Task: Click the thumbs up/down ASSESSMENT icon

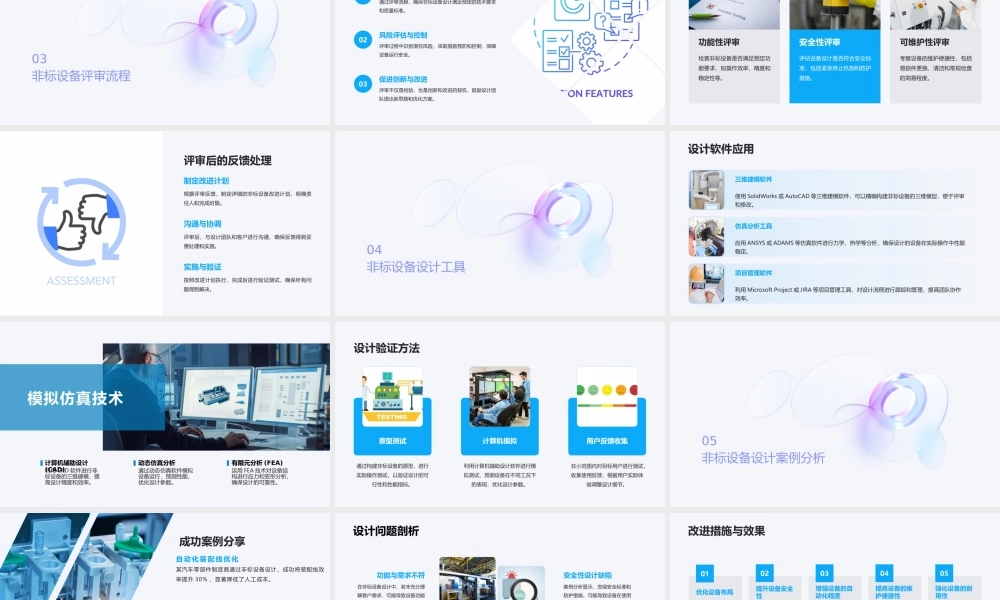Action: [x=82, y=221]
